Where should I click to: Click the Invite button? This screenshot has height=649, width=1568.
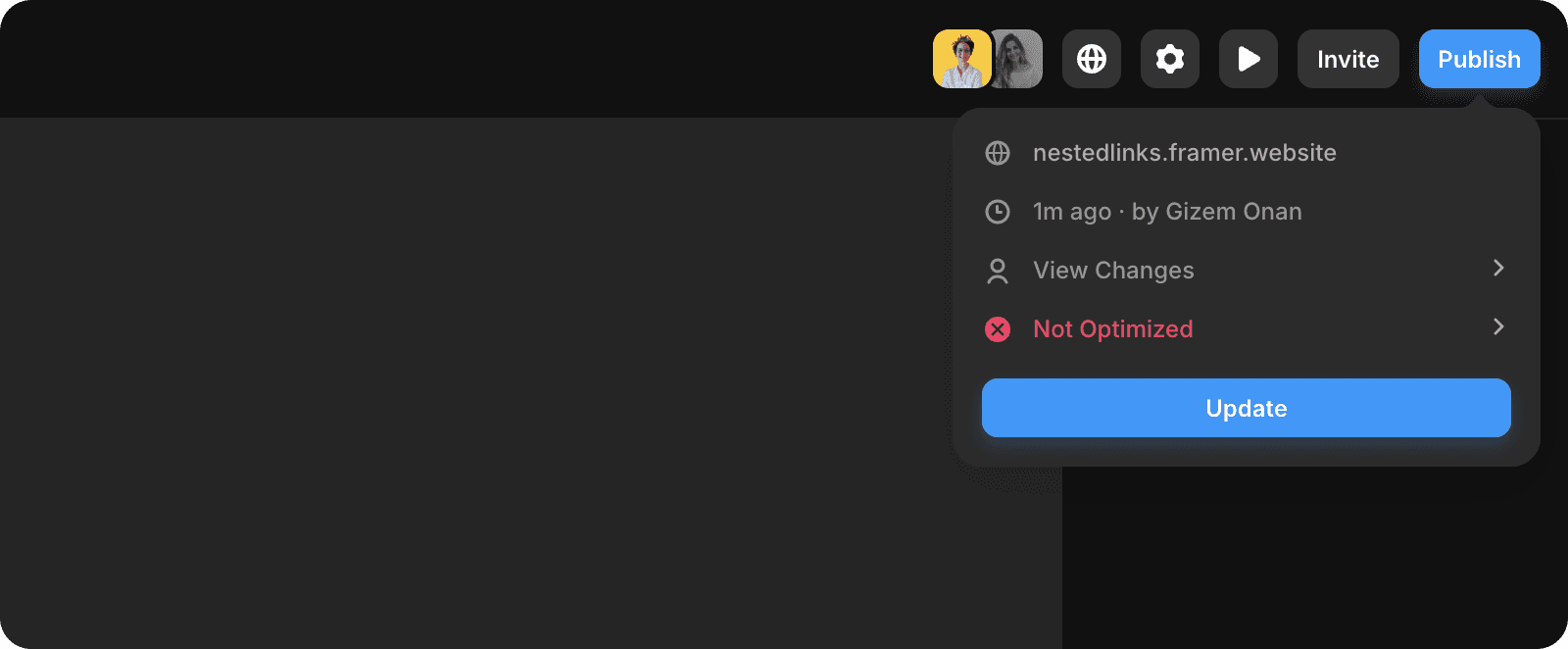coord(1347,59)
